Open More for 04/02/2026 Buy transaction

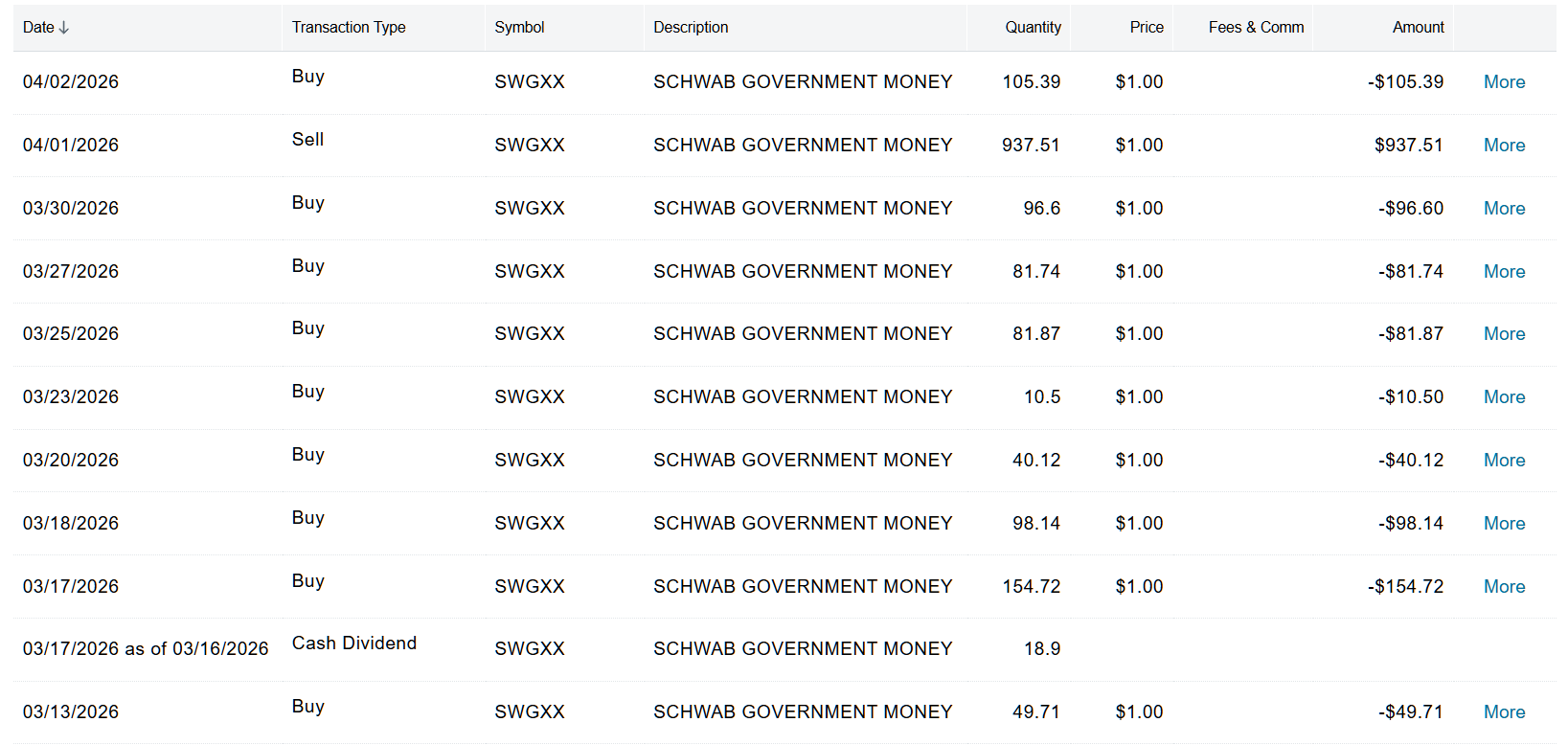pyautogui.click(x=1504, y=82)
